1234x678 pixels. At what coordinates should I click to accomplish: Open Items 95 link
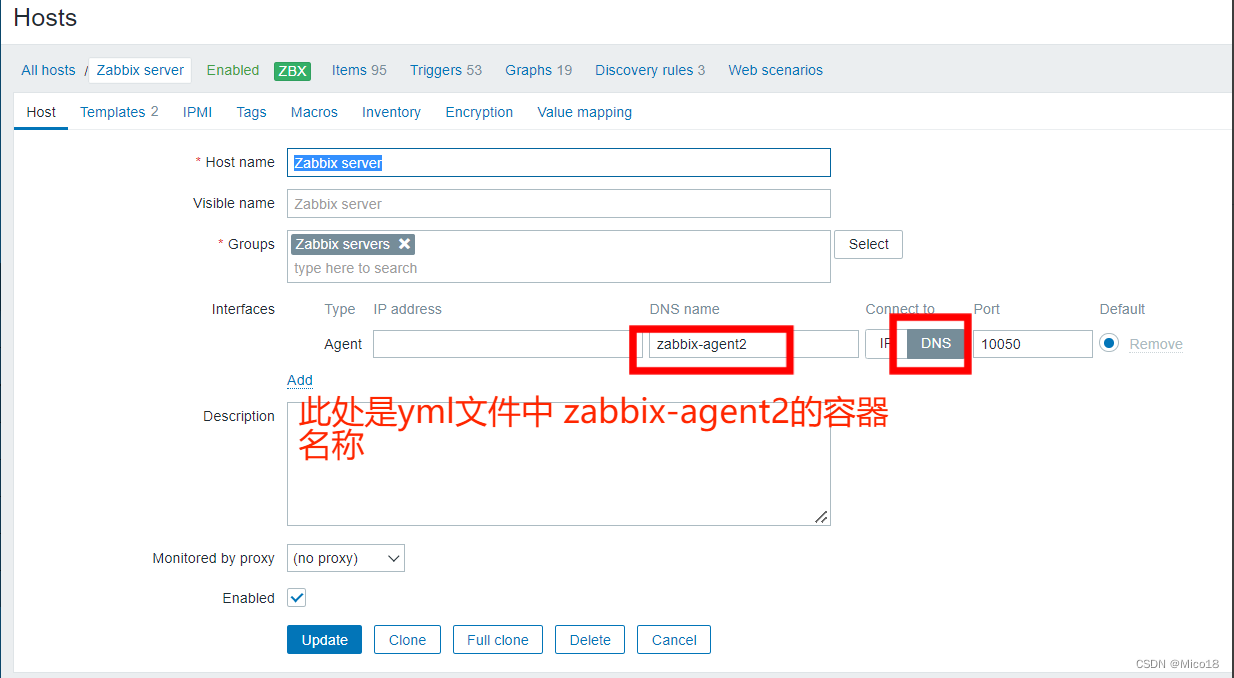[359, 70]
